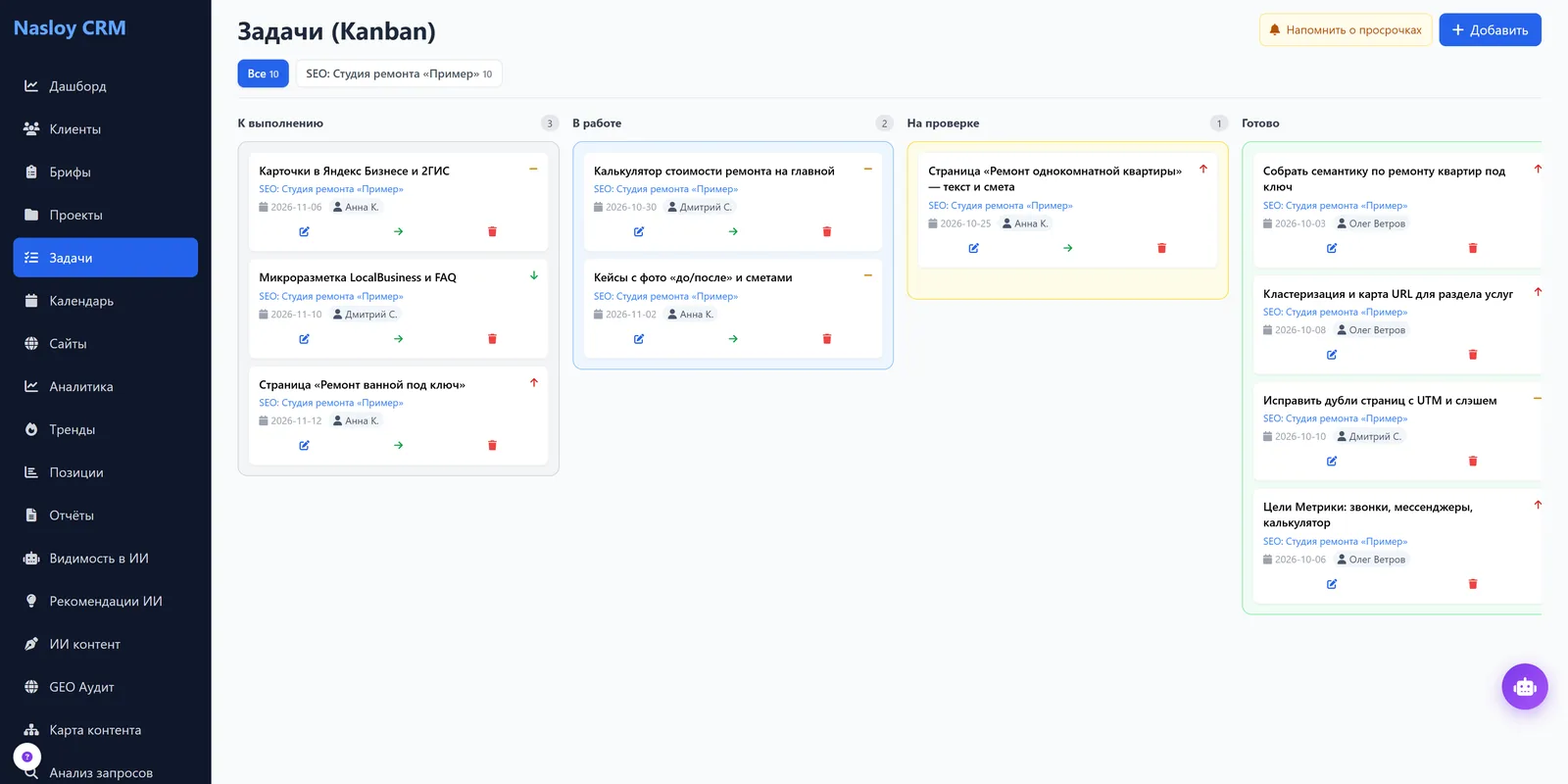Advance «Кейсы с фото «до/после» и сметами» with the arrow
Viewport: 1568px width, 784px height.
tap(733, 339)
